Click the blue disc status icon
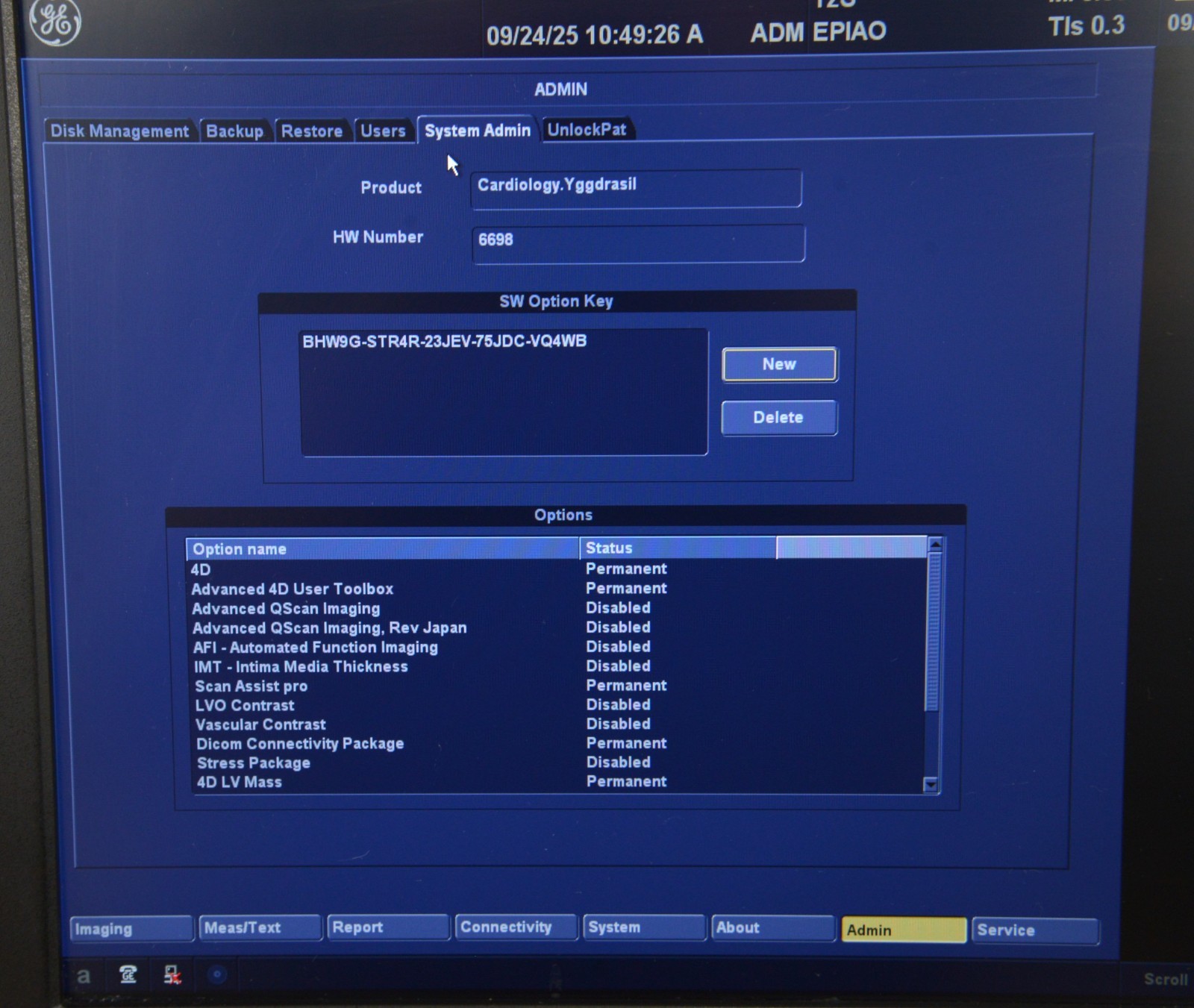The height and width of the screenshot is (1008, 1194). [217, 974]
